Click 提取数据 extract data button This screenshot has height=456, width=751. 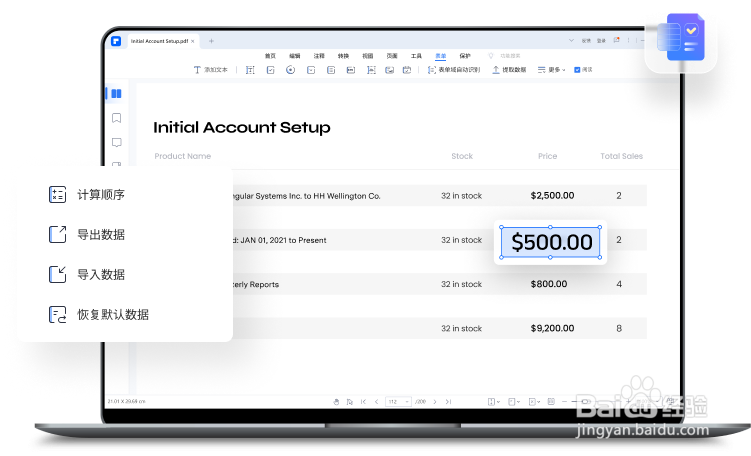pyautogui.click(x=509, y=70)
